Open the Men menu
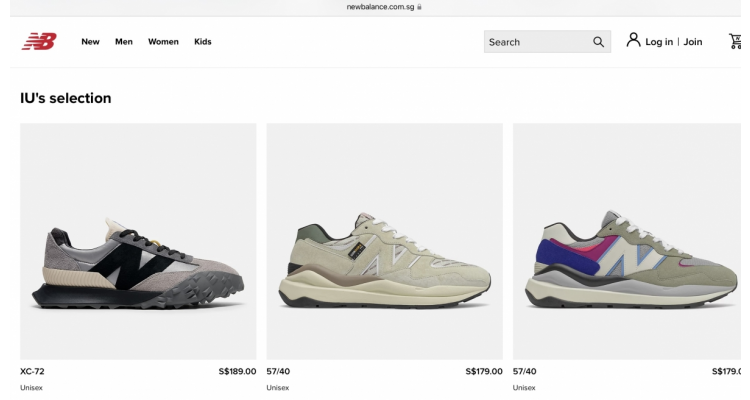The width and height of the screenshot is (750, 400). pos(124,42)
